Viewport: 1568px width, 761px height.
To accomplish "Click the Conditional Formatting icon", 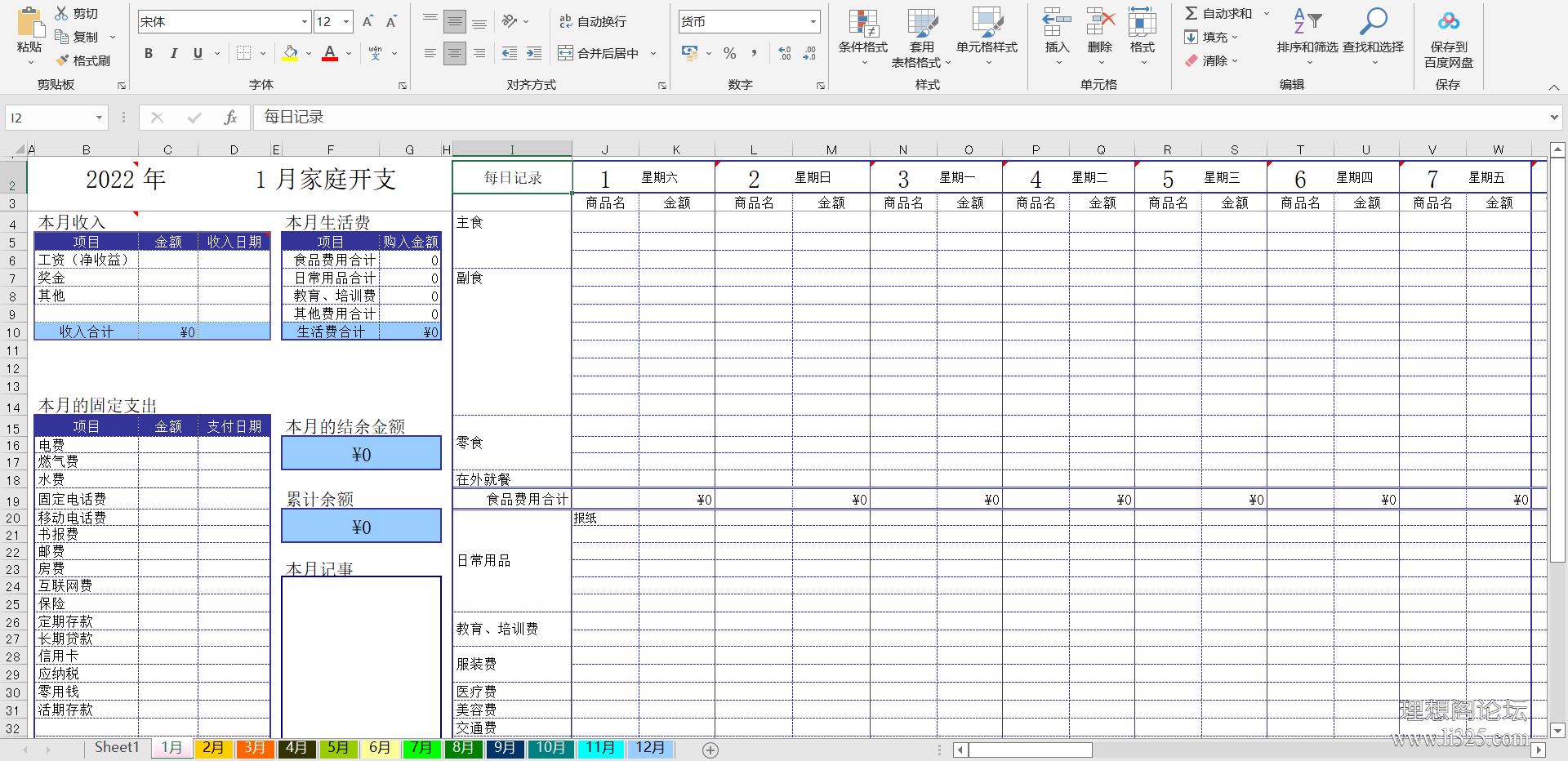I will click(862, 24).
